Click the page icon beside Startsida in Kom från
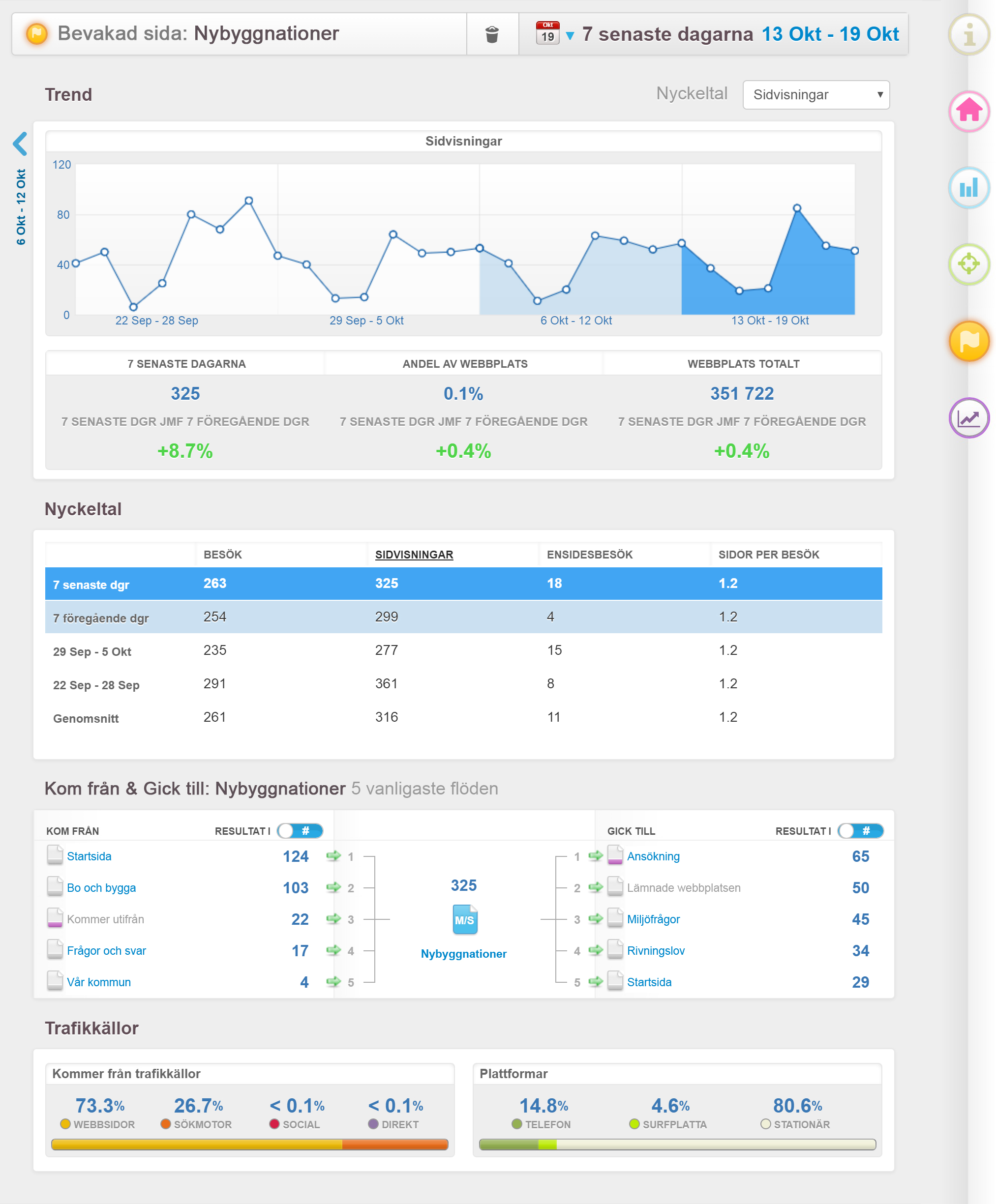Viewport: 996px width, 1204px height. pyautogui.click(x=55, y=855)
